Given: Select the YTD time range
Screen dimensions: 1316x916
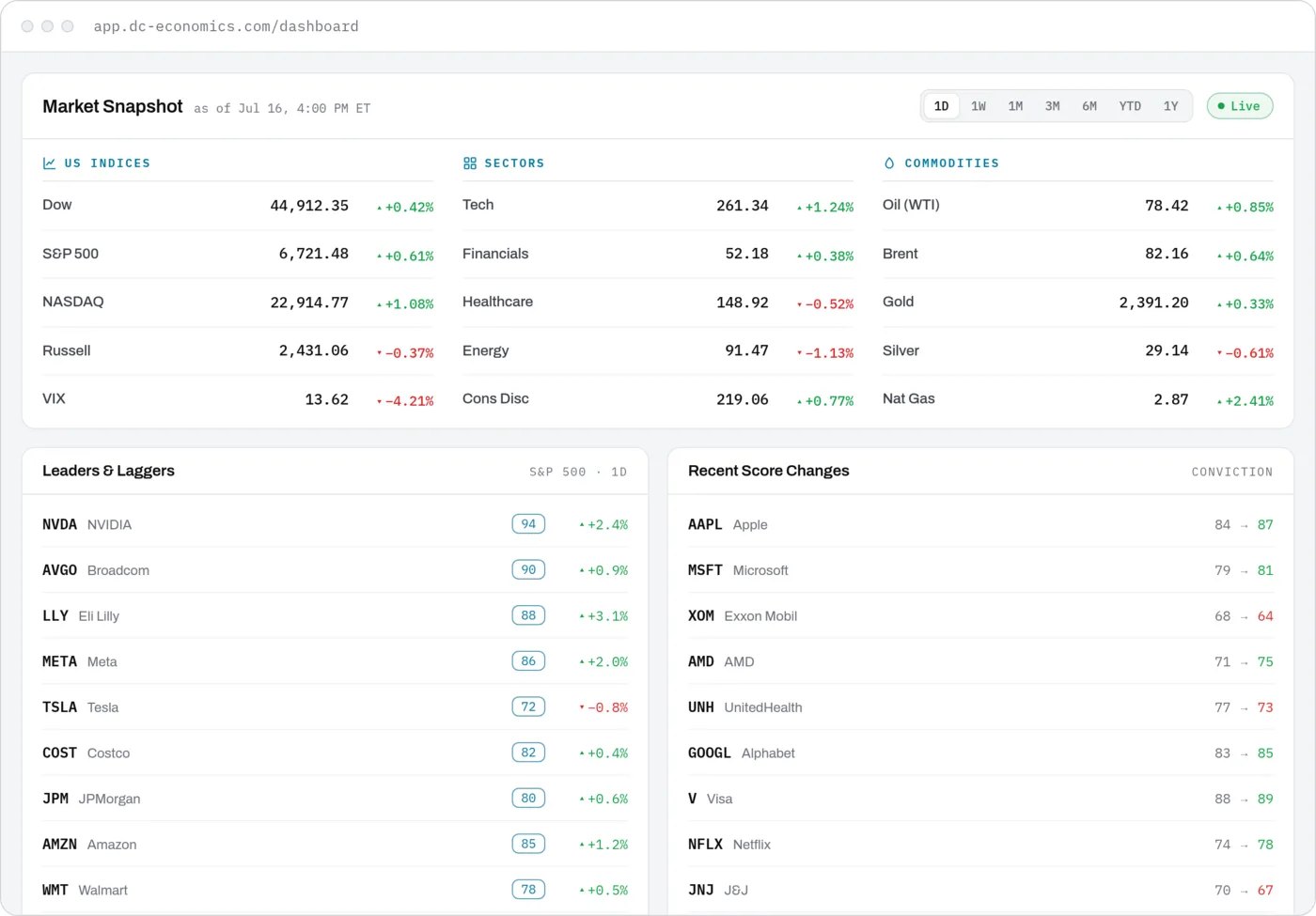Looking at the screenshot, I should 1130,106.
